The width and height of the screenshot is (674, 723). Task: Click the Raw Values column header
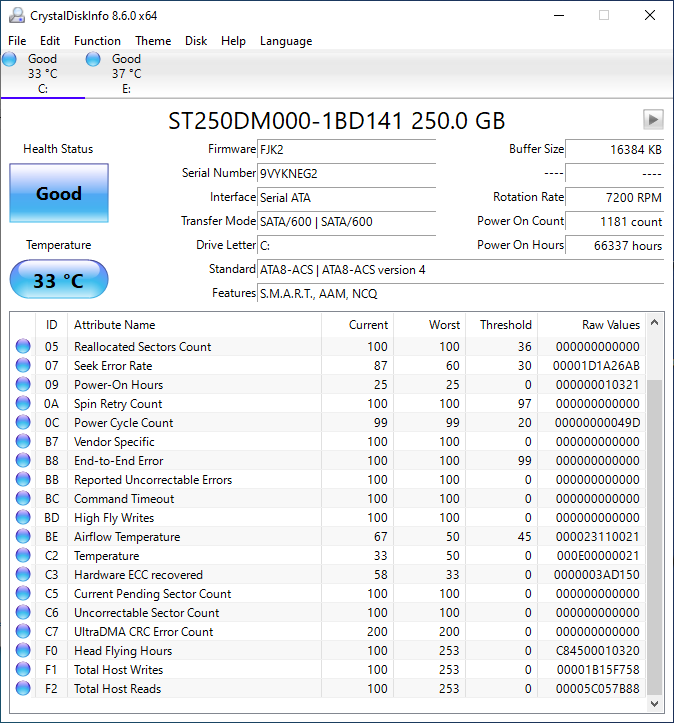click(591, 325)
